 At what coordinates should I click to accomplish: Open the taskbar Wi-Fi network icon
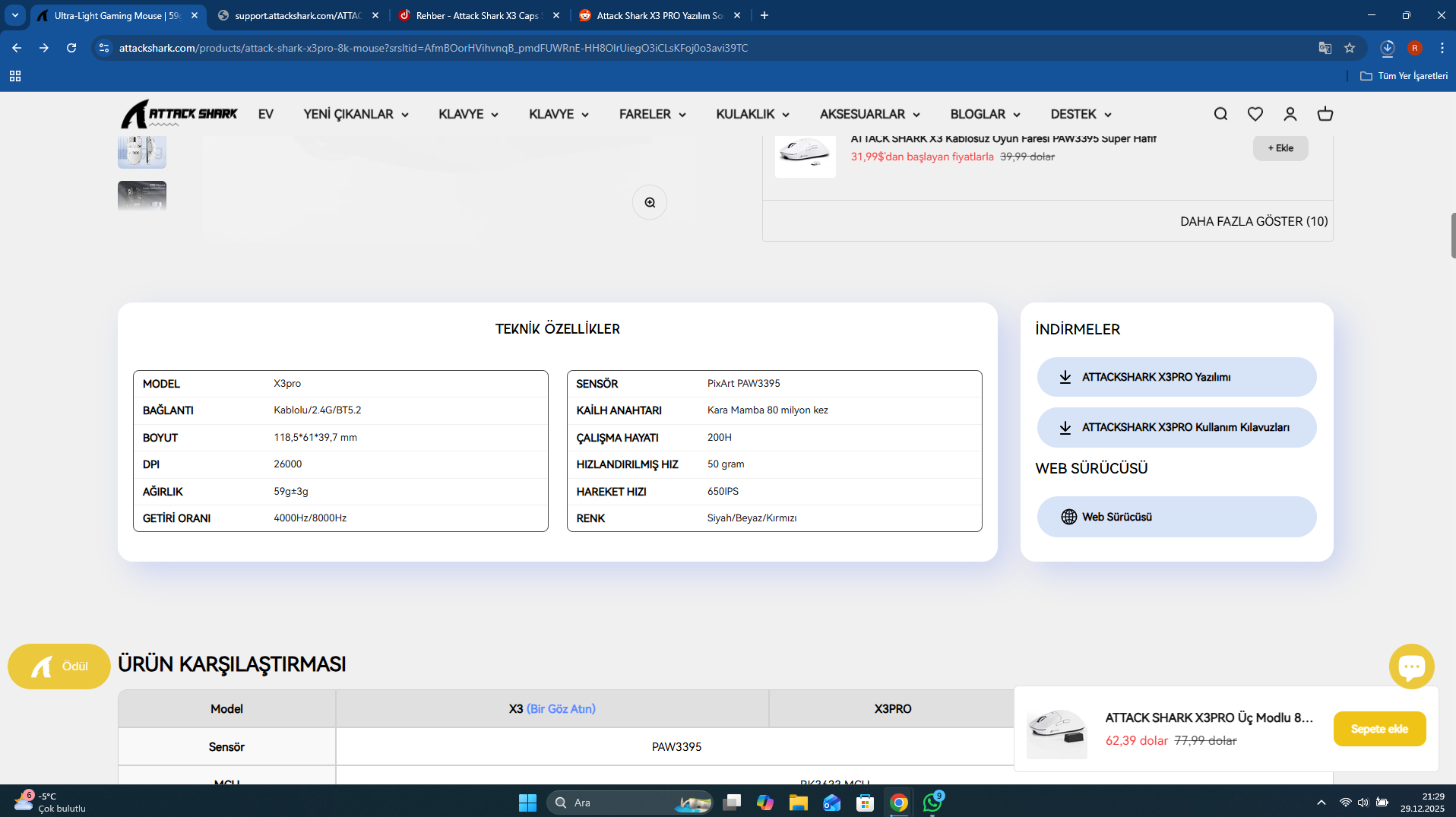pos(1345,803)
